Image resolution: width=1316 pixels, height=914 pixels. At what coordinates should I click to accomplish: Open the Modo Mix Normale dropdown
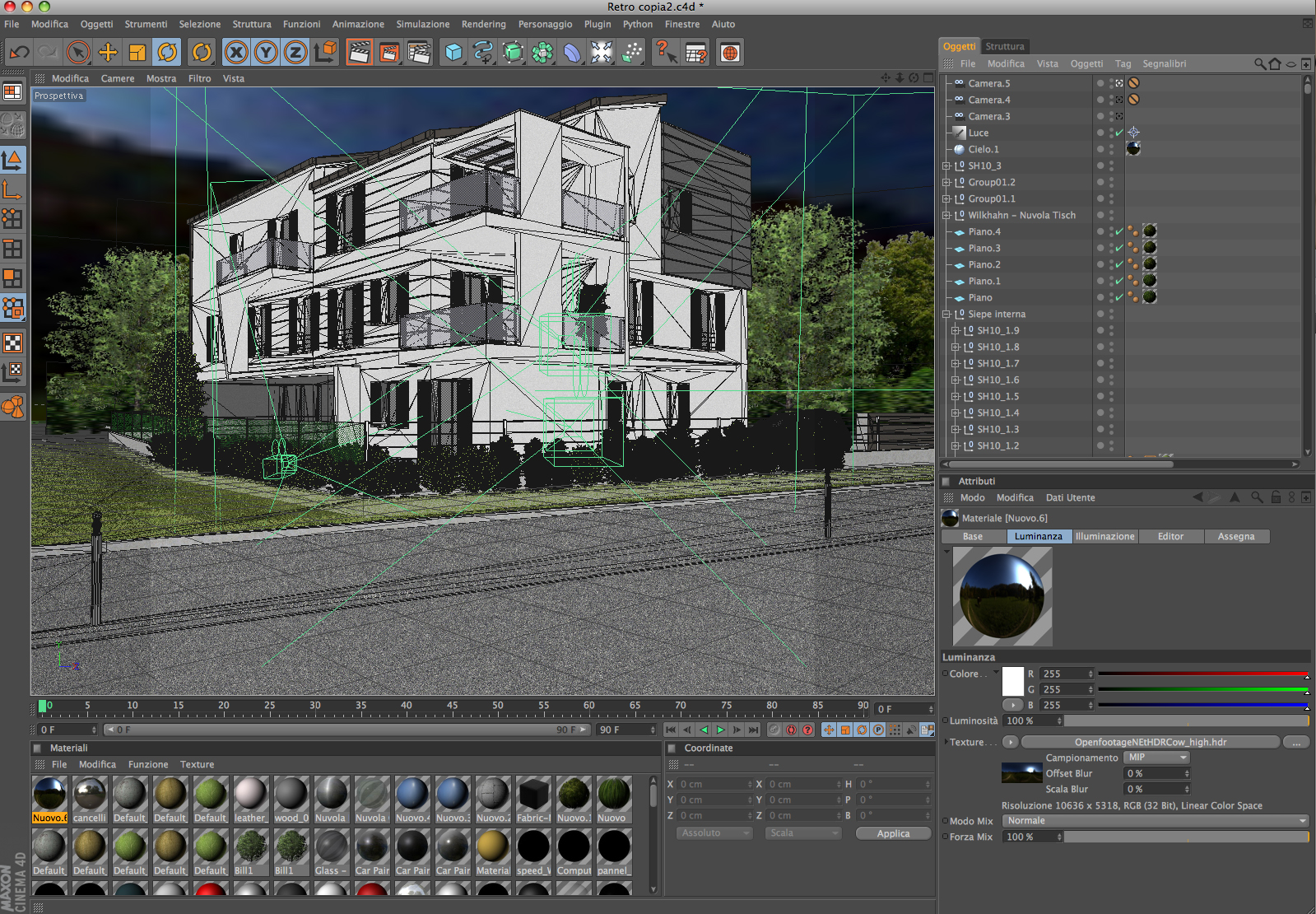point(1156,821)
